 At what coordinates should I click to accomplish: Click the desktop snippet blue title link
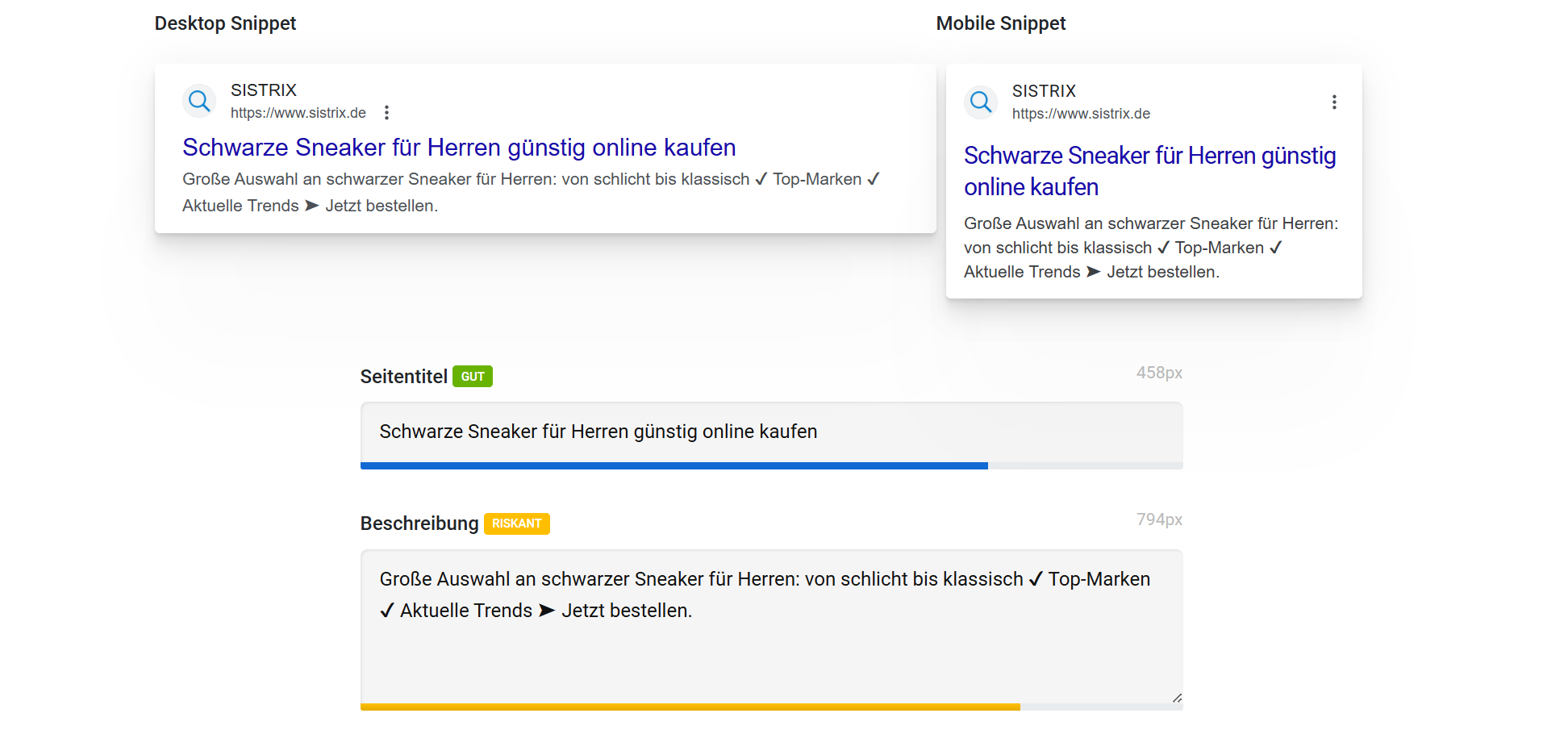(x=459, y=148)
